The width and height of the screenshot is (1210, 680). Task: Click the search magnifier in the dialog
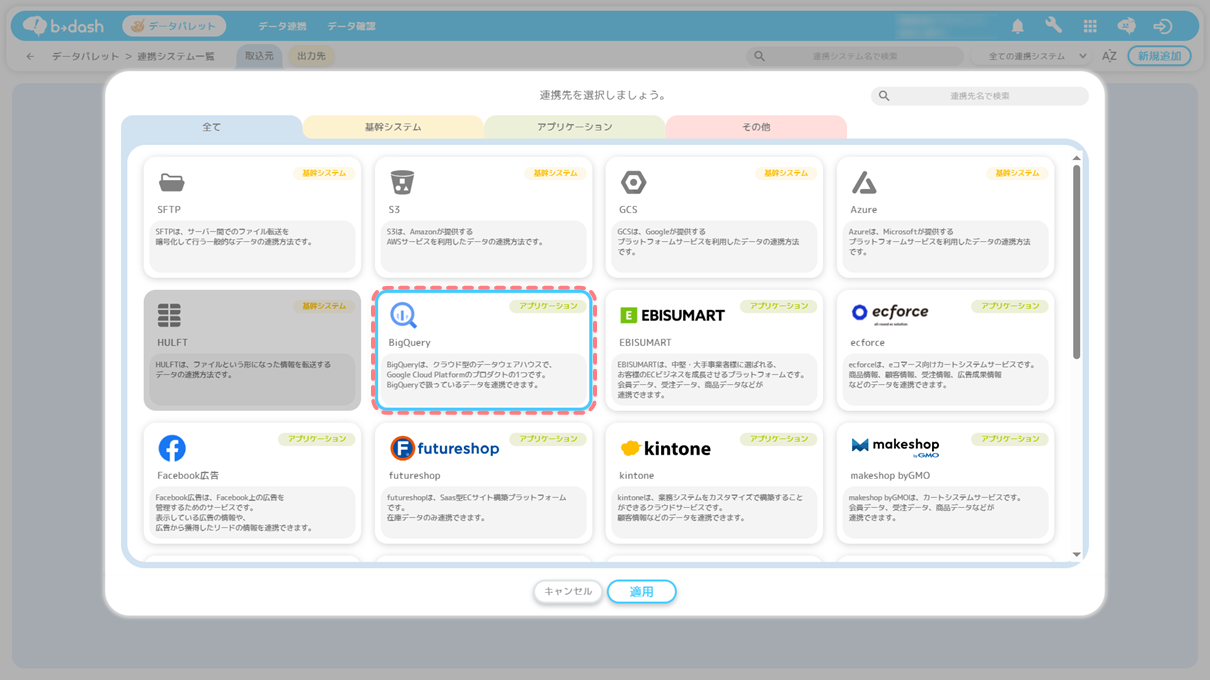[884, 96]
